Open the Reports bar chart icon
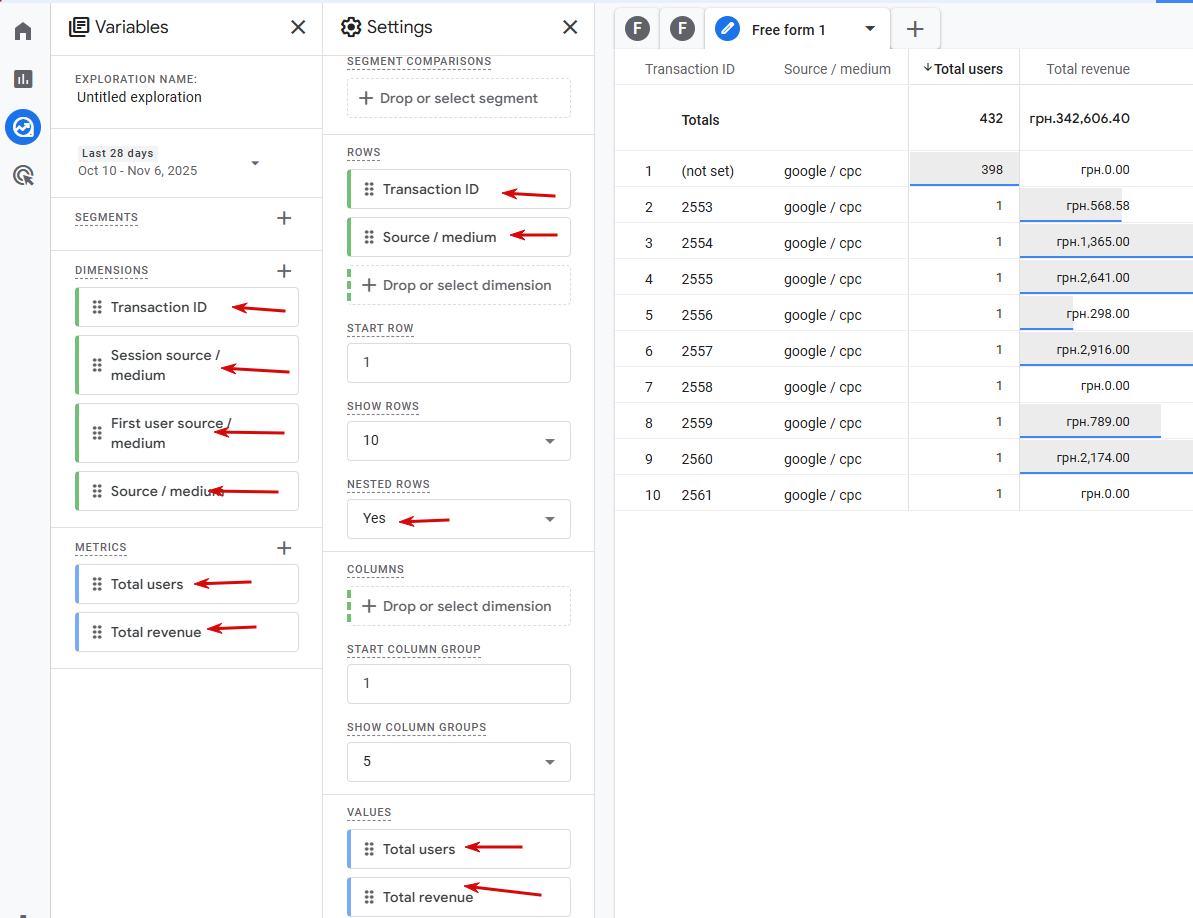 coord(23,78)
